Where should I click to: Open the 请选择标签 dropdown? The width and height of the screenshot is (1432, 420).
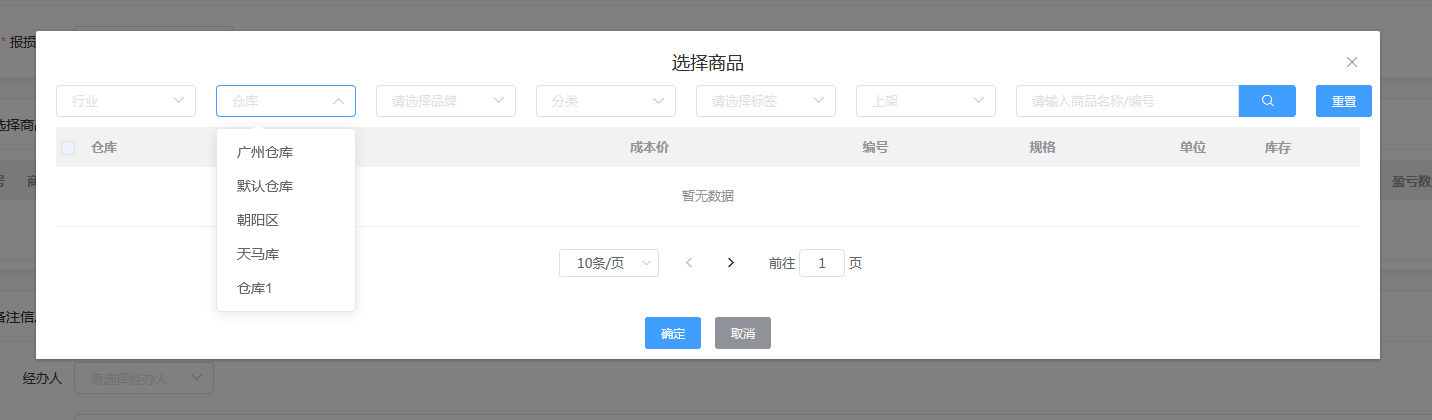click(x=766, y=101)
